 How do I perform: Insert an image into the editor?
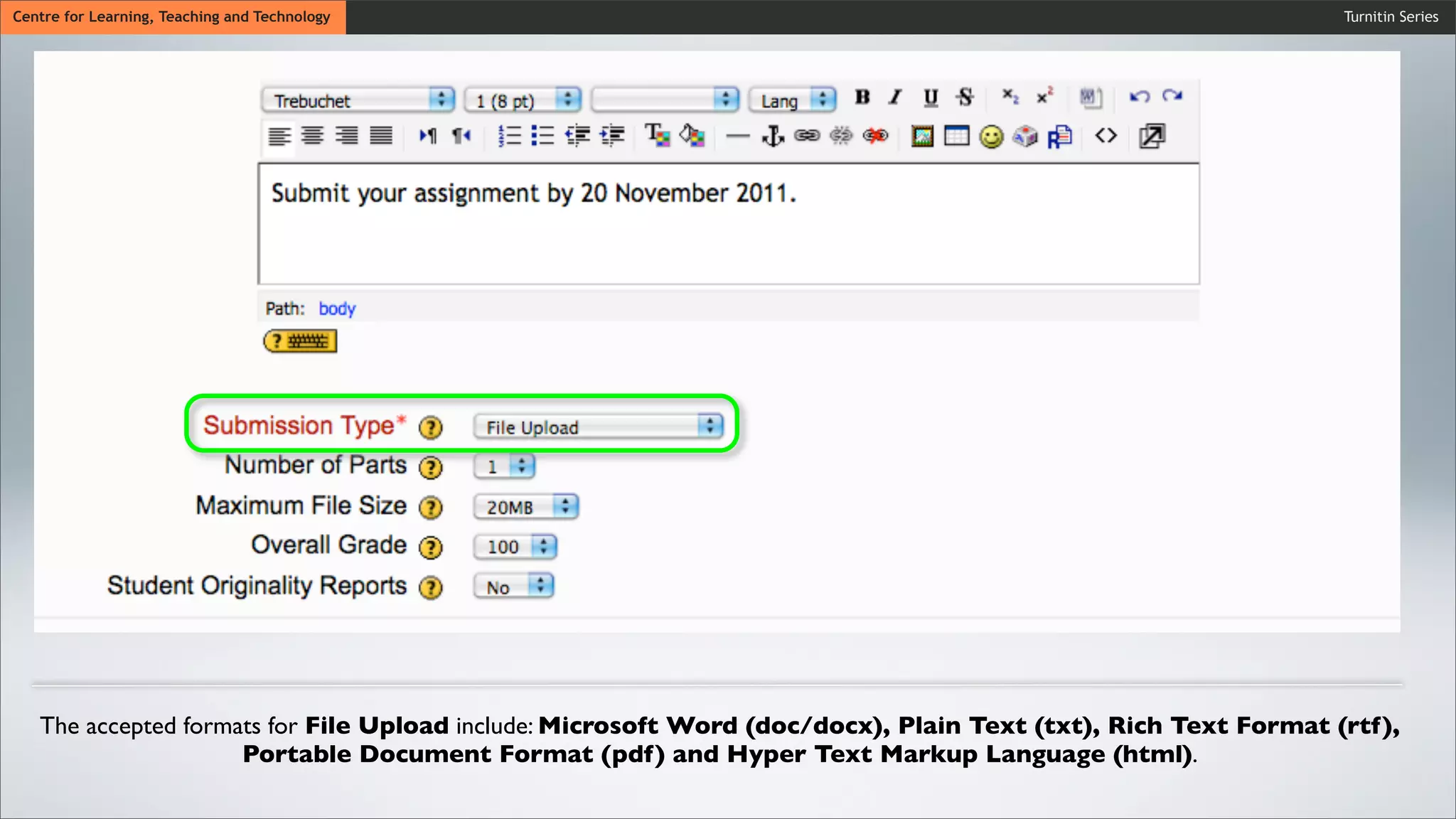[x=922, y=135]
